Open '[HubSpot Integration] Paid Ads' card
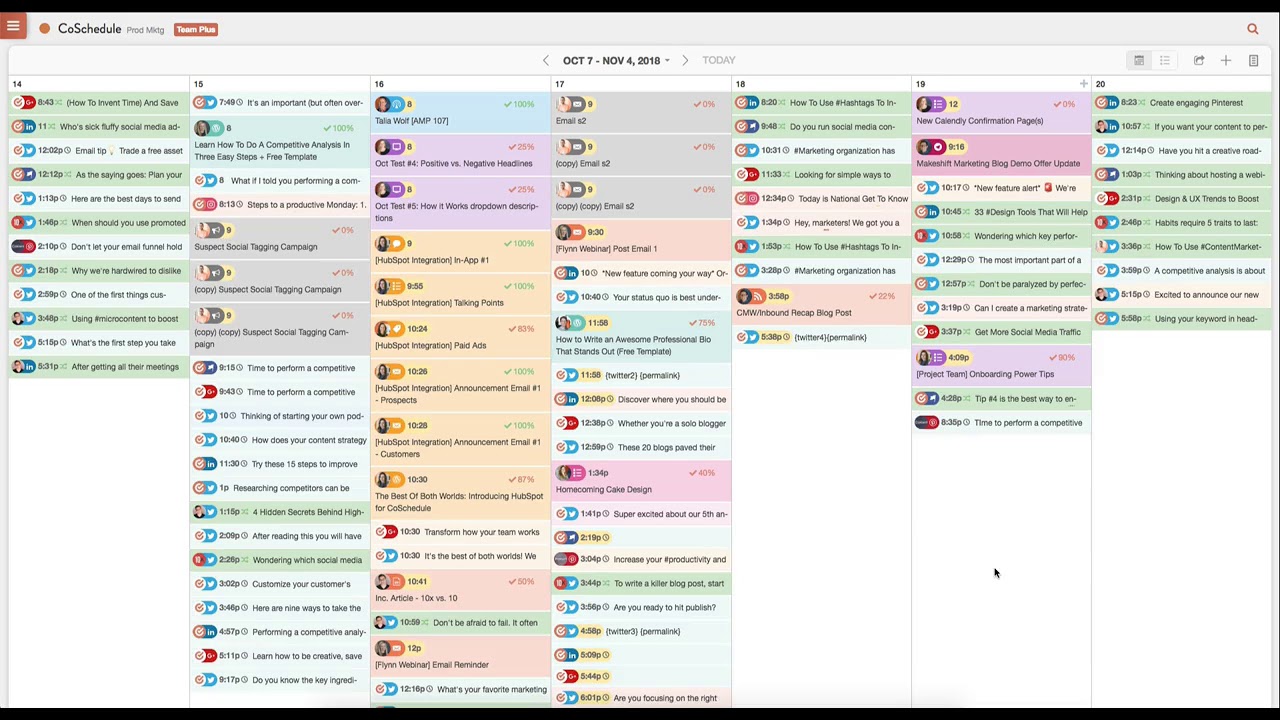Screen dimensions: 1280x720 coord(460,337)
